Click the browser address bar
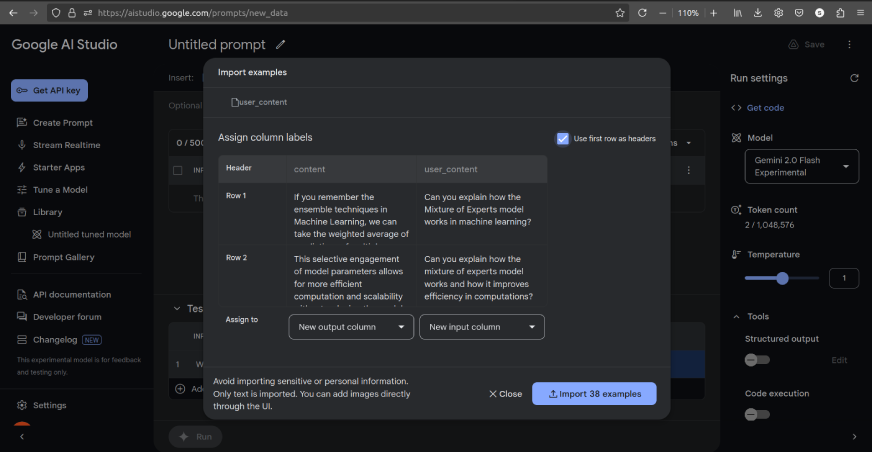The width and height of the screenshot is (872, 452). 339,13
